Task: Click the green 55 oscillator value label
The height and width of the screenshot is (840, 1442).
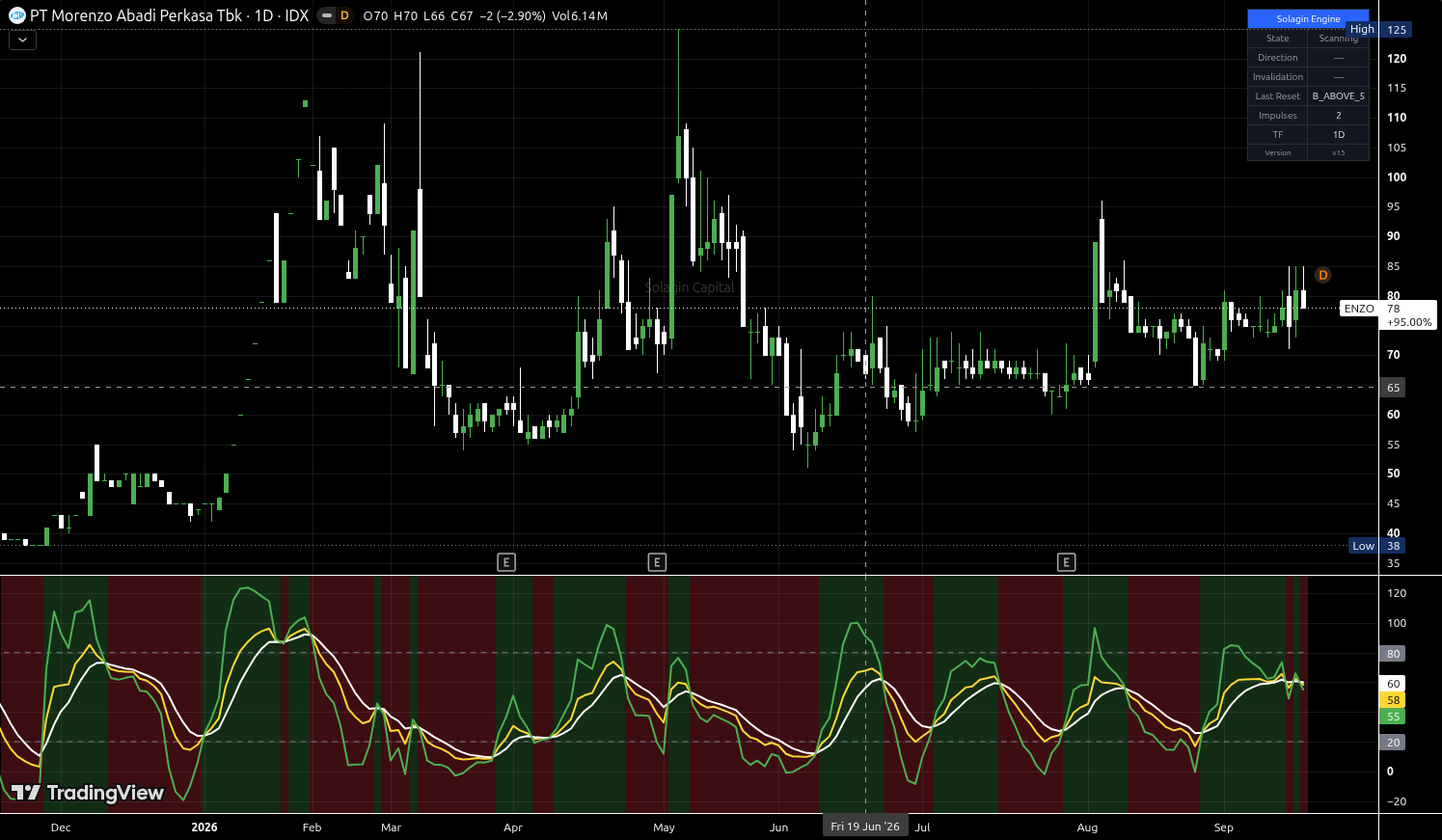Action: (x=1393, y=717)
